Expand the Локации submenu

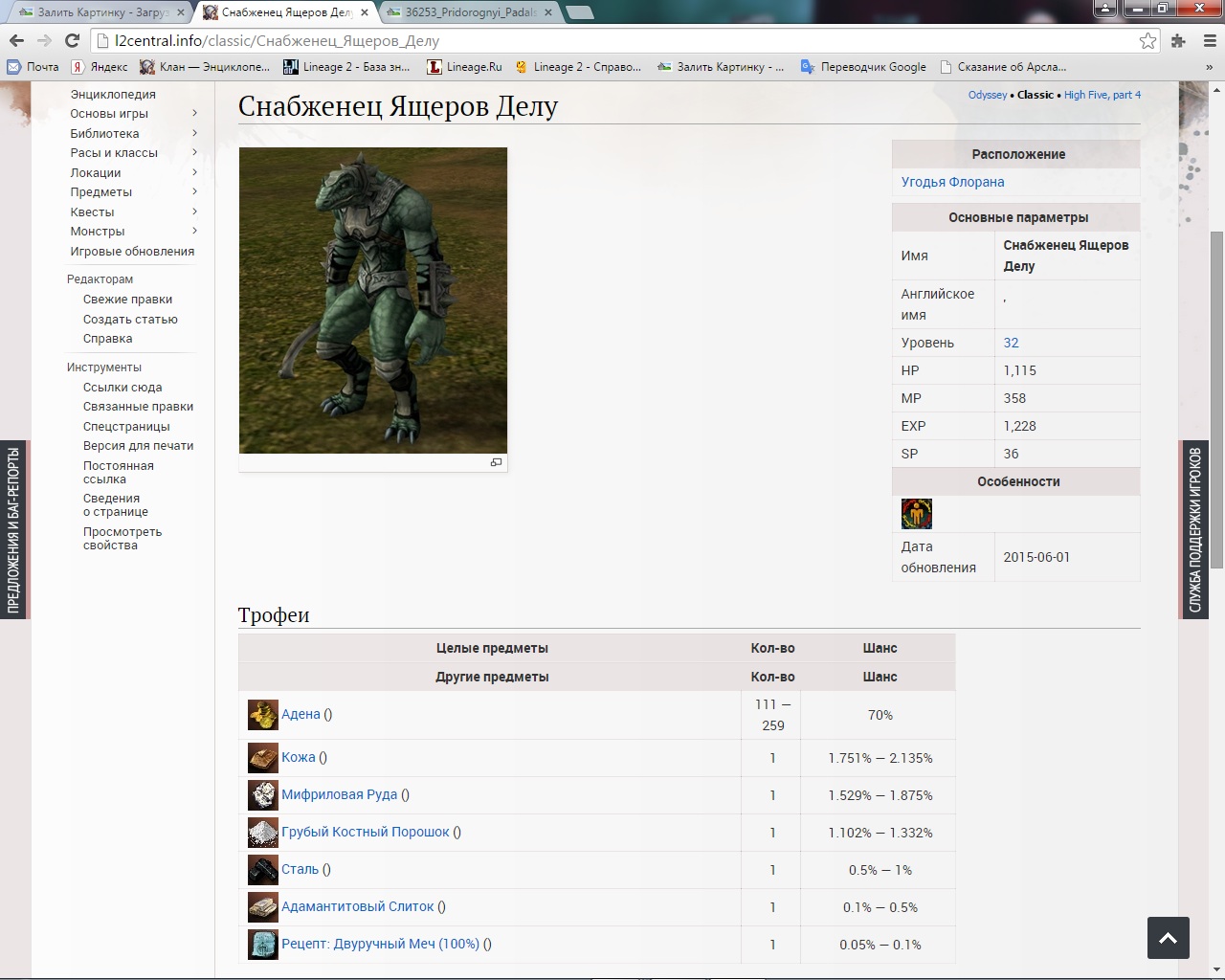tap(194, 172)
